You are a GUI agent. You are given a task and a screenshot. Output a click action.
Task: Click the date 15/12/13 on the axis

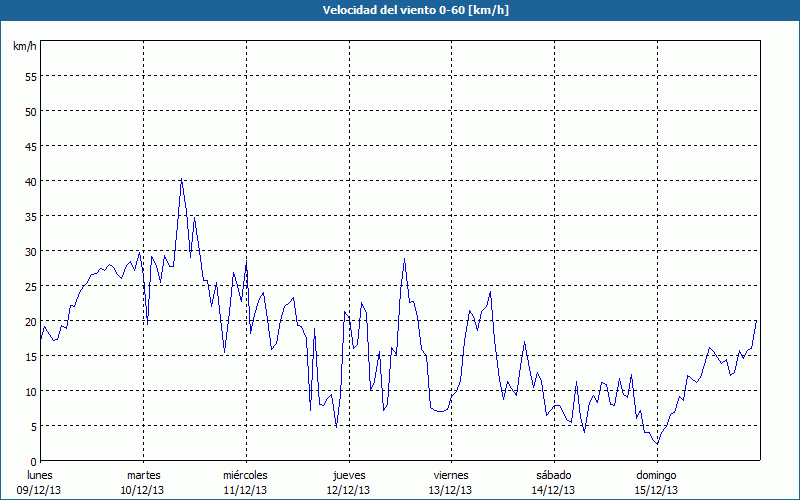coord(656,490)
